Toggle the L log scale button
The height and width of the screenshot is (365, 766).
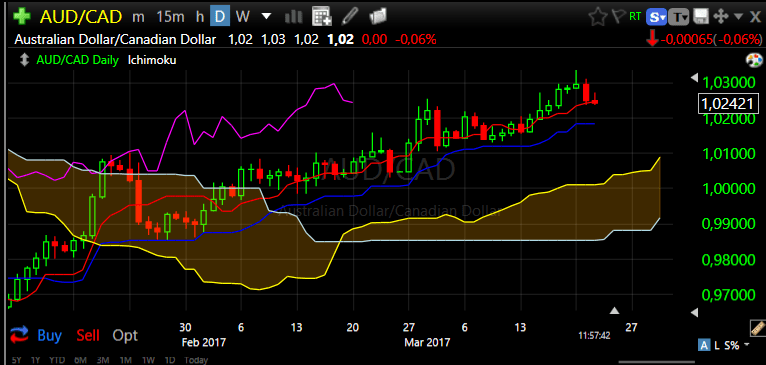click(x=717, y=345)
